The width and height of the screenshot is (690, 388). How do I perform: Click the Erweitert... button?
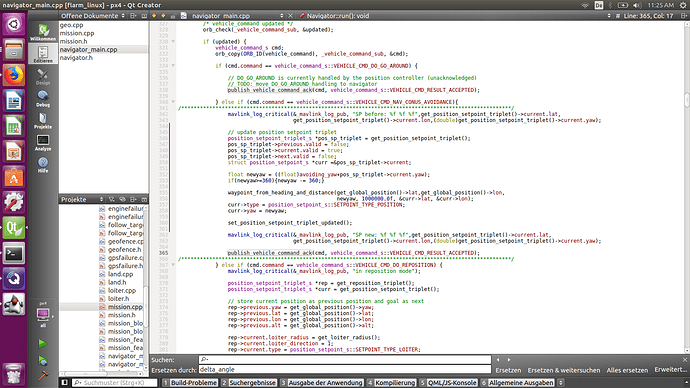pyautogui.click(x=671, y=370)
